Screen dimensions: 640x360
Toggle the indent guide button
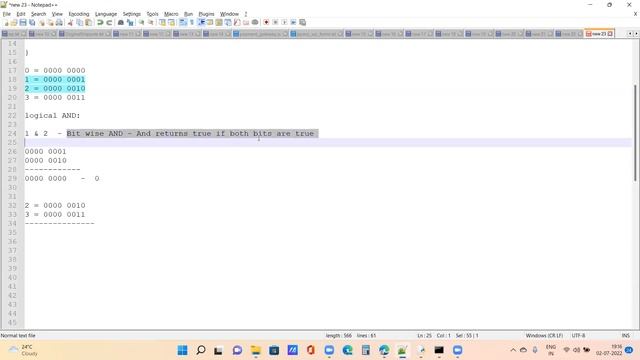(x=201, y=22)
